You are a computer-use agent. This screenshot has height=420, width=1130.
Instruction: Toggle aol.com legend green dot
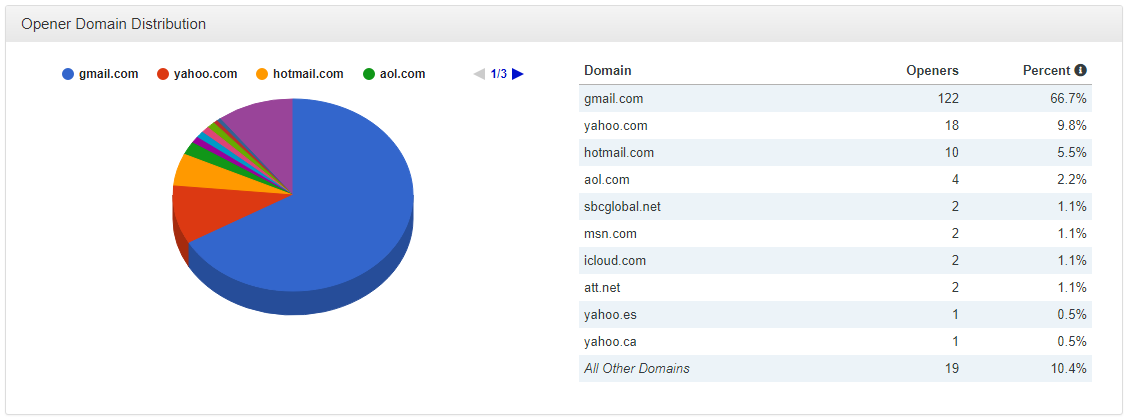[369, 74]
